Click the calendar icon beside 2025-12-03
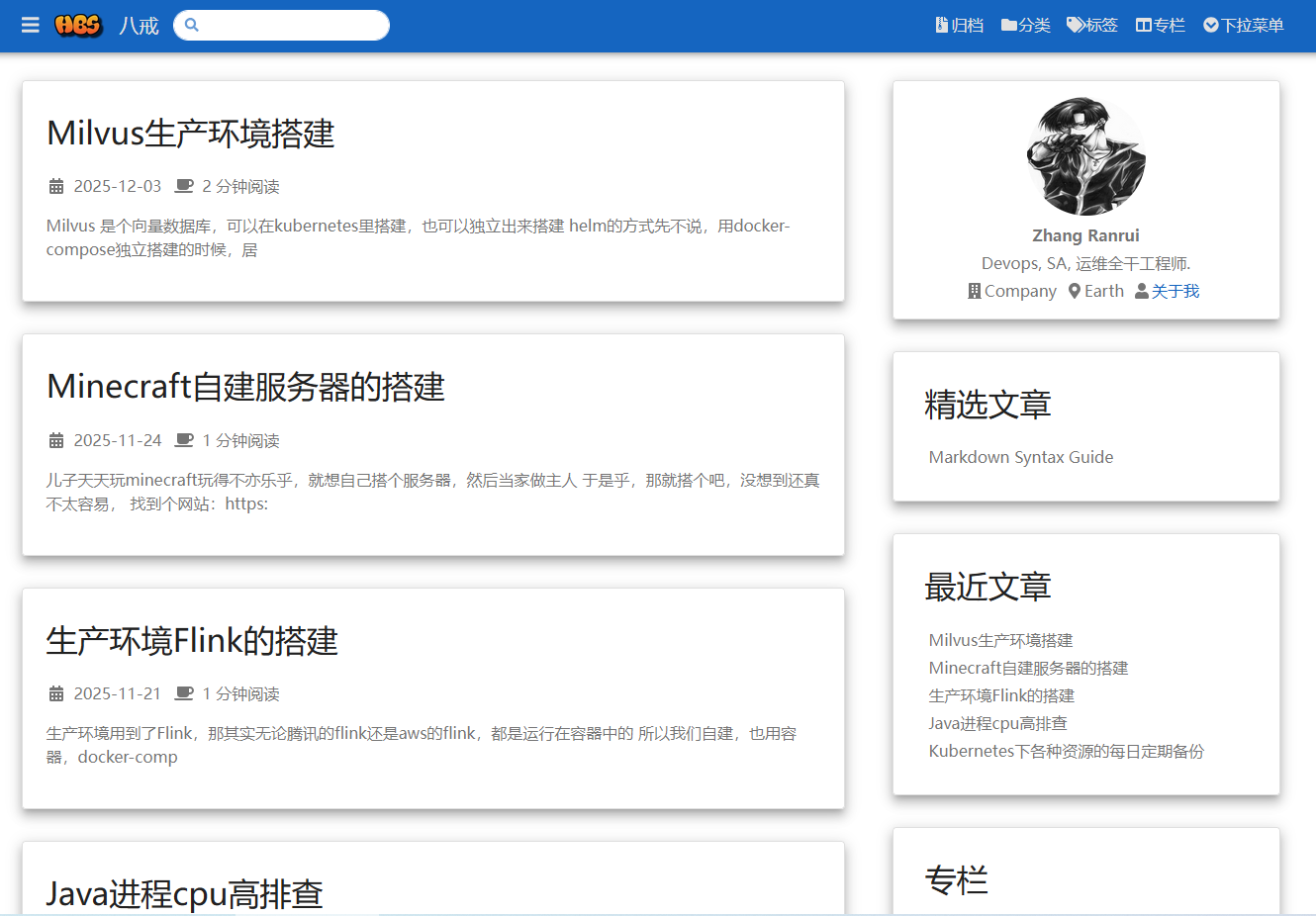Screen dimensions: 1316x916 [56, 187]
